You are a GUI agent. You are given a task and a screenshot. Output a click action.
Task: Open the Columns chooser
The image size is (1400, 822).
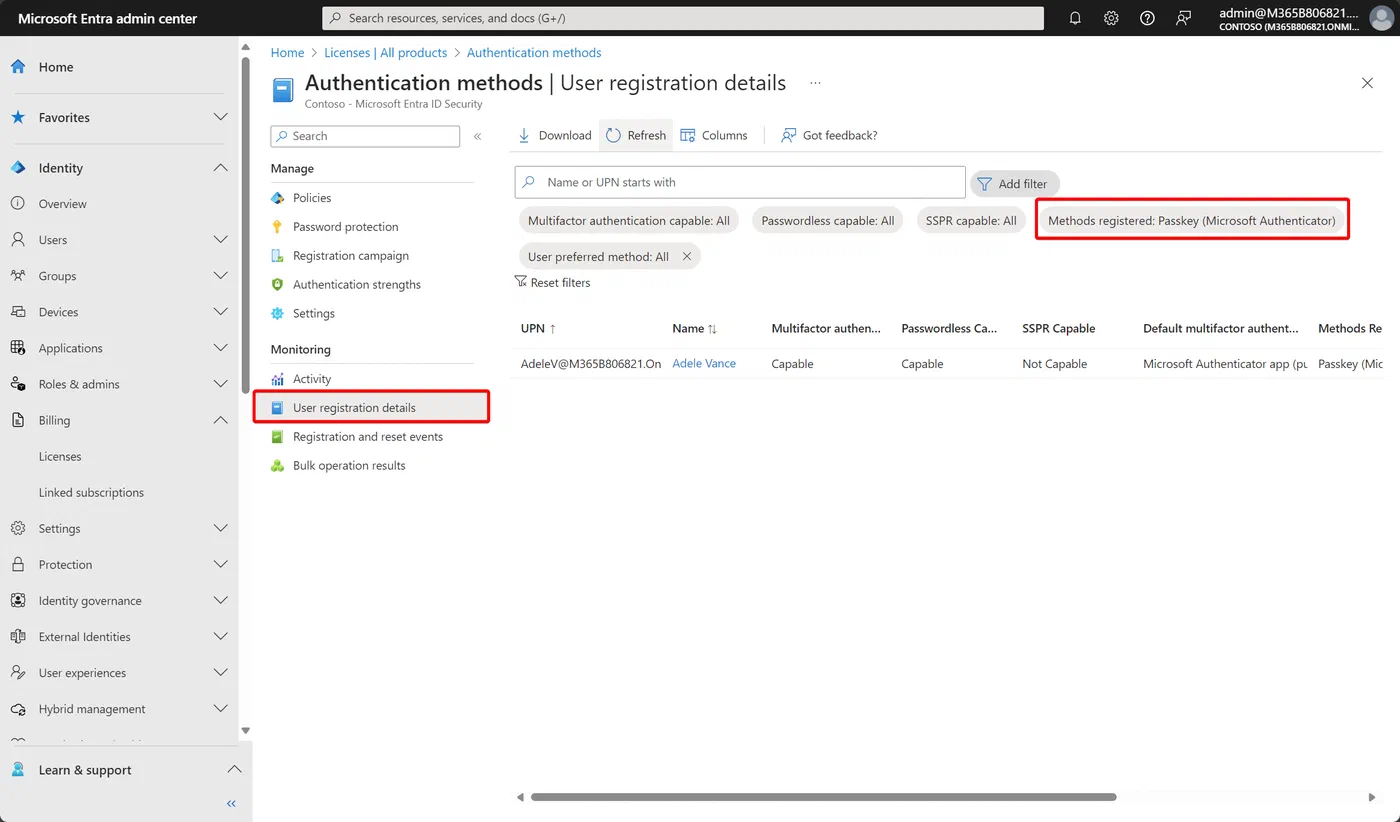pos(714,135)
